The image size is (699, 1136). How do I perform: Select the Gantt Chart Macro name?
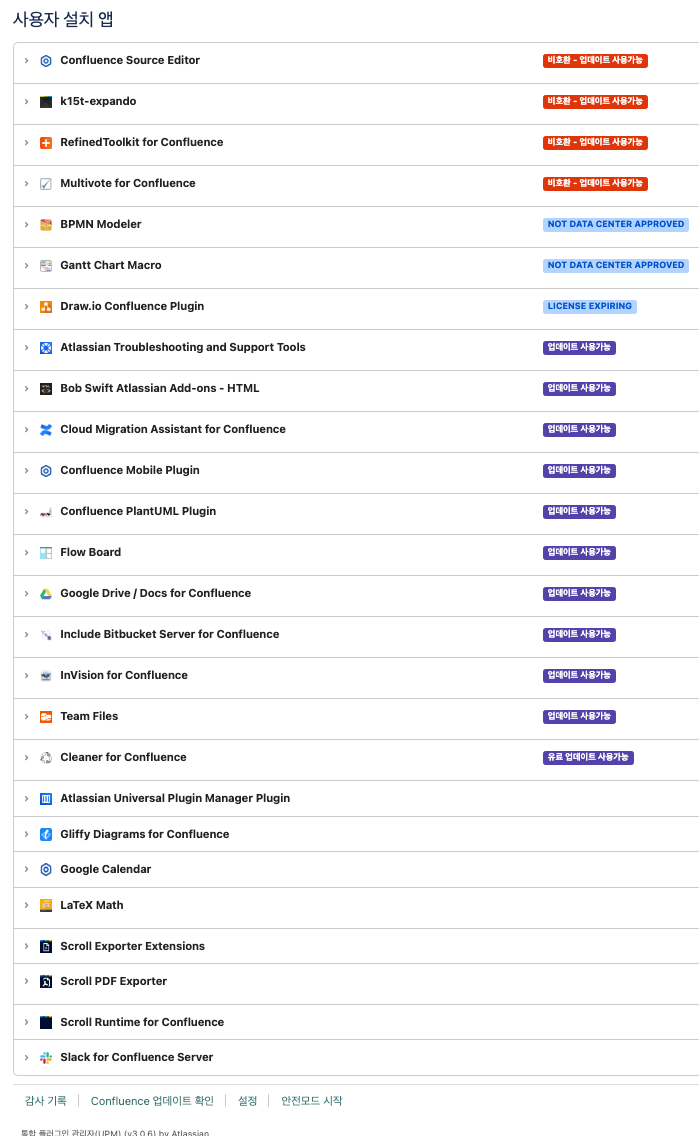[x=111, y=265]
